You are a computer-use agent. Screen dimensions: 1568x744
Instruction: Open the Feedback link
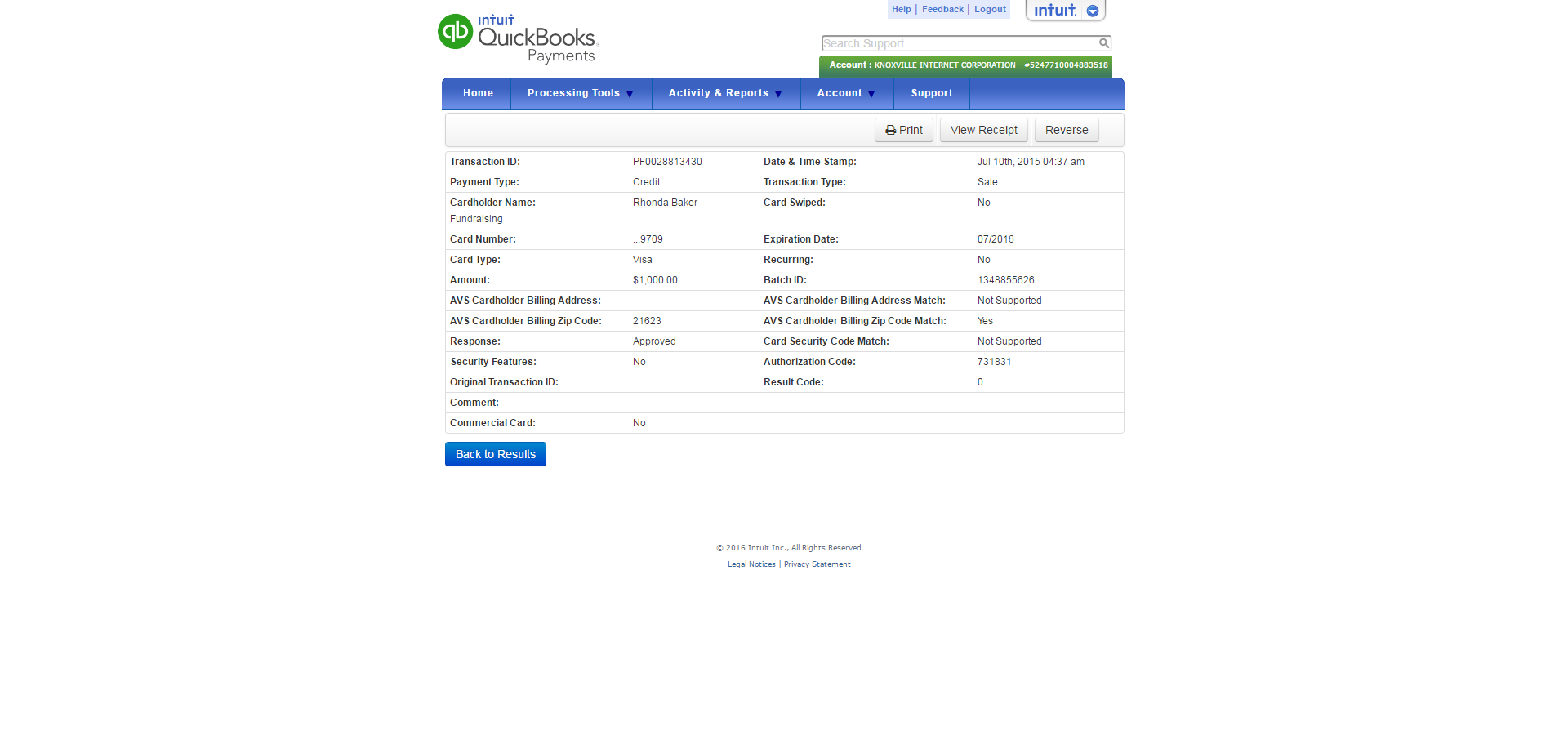tap(942, 9)
